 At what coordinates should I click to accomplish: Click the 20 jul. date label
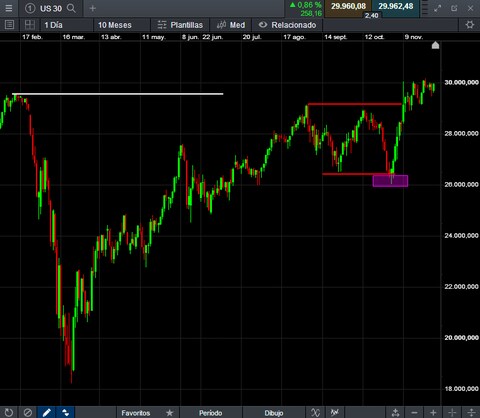point(252,37)
